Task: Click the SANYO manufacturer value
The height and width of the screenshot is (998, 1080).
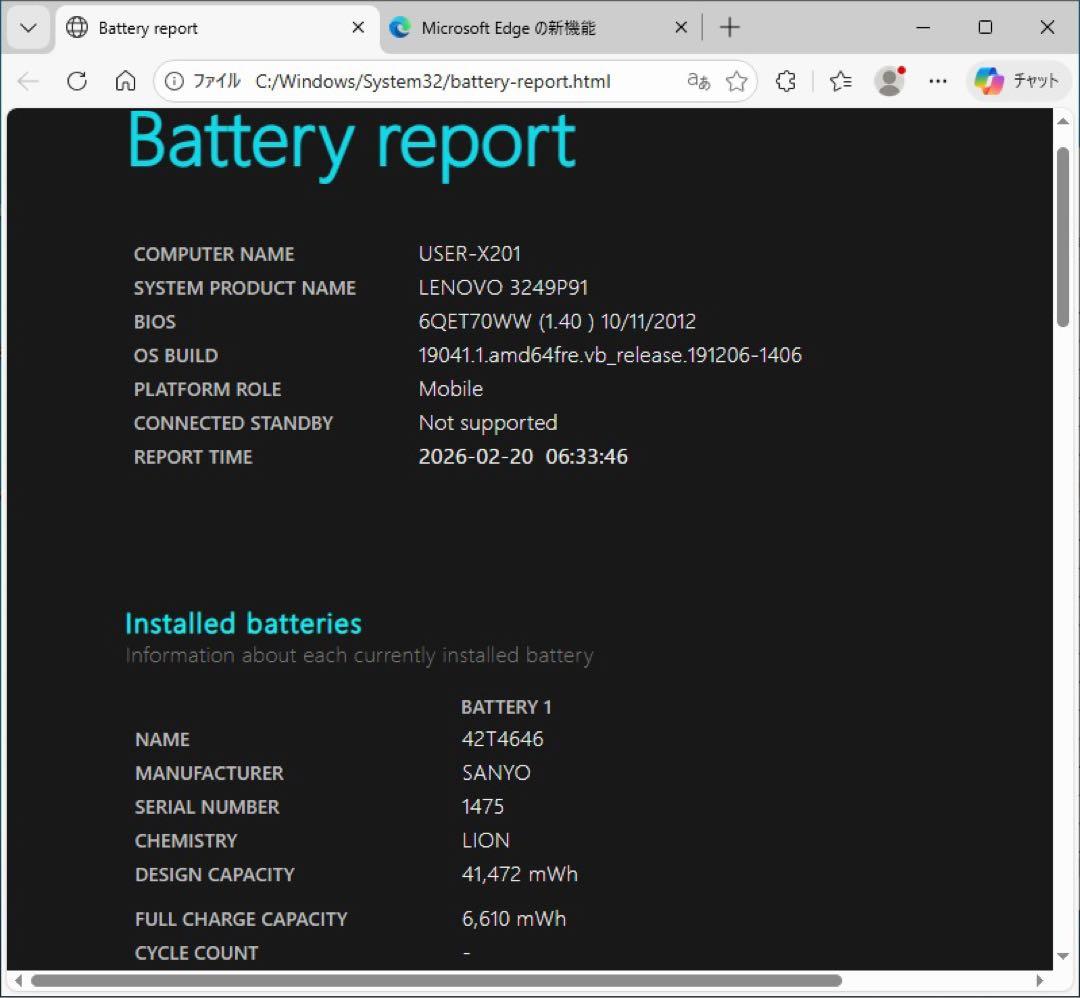Action: (497, 773)
